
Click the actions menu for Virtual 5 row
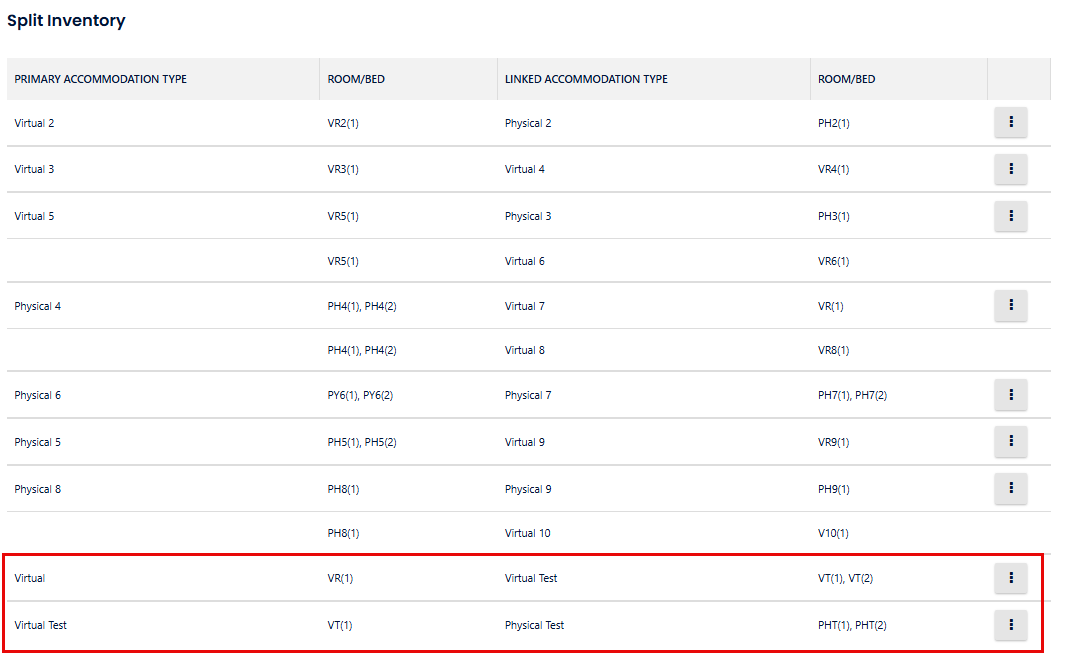click(1011, 215)
